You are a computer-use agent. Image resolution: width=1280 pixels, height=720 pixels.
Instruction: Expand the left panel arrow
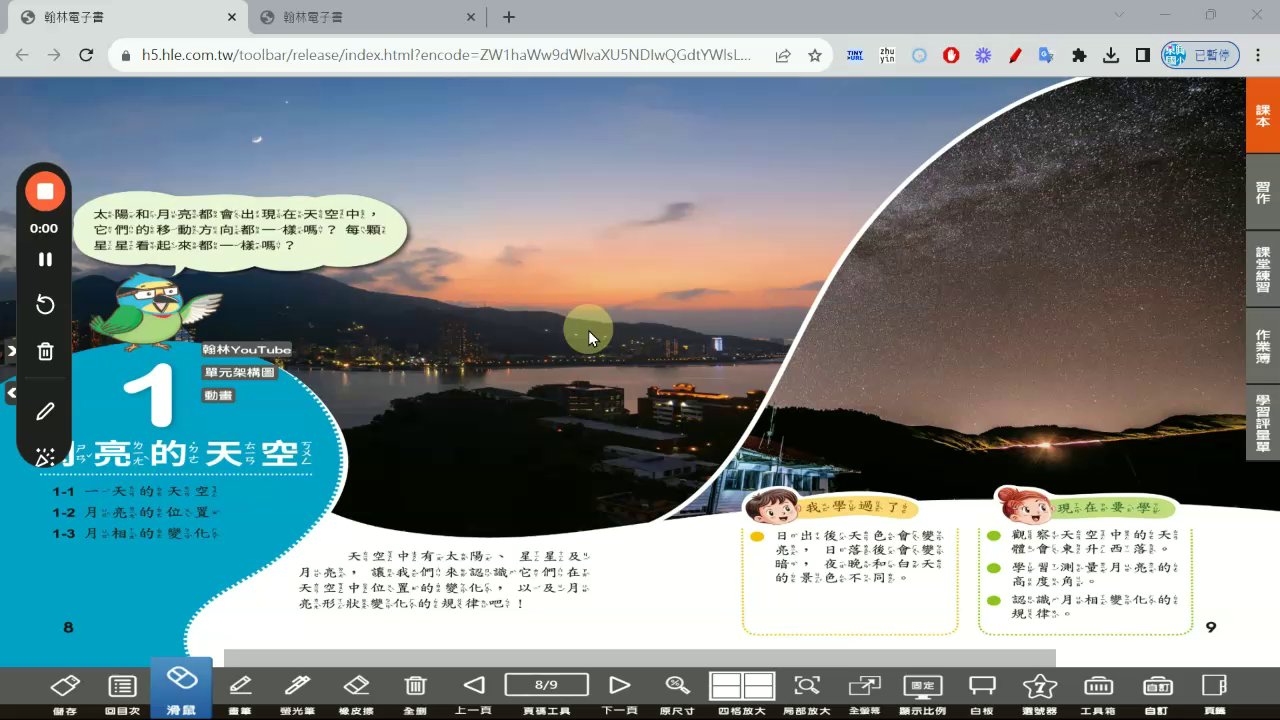point(11,351)
